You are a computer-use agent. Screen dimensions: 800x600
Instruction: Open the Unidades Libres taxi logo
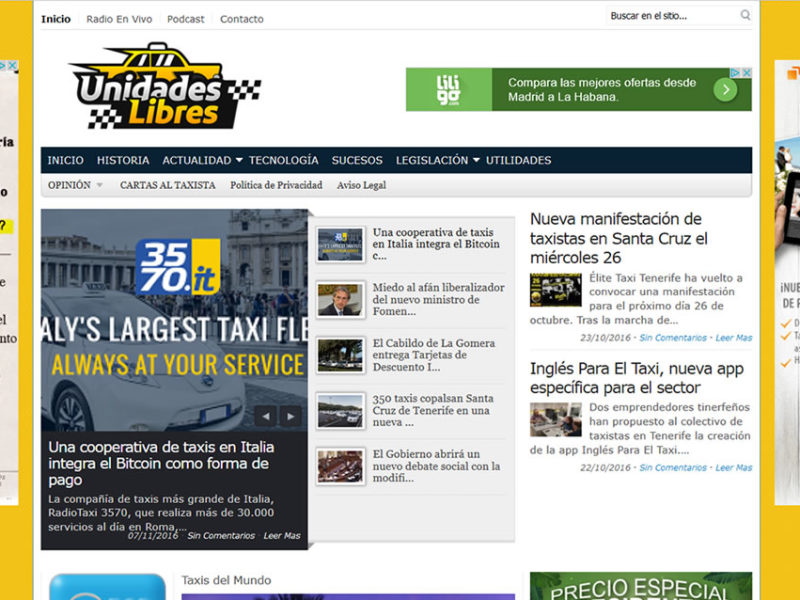click(165, 86)
